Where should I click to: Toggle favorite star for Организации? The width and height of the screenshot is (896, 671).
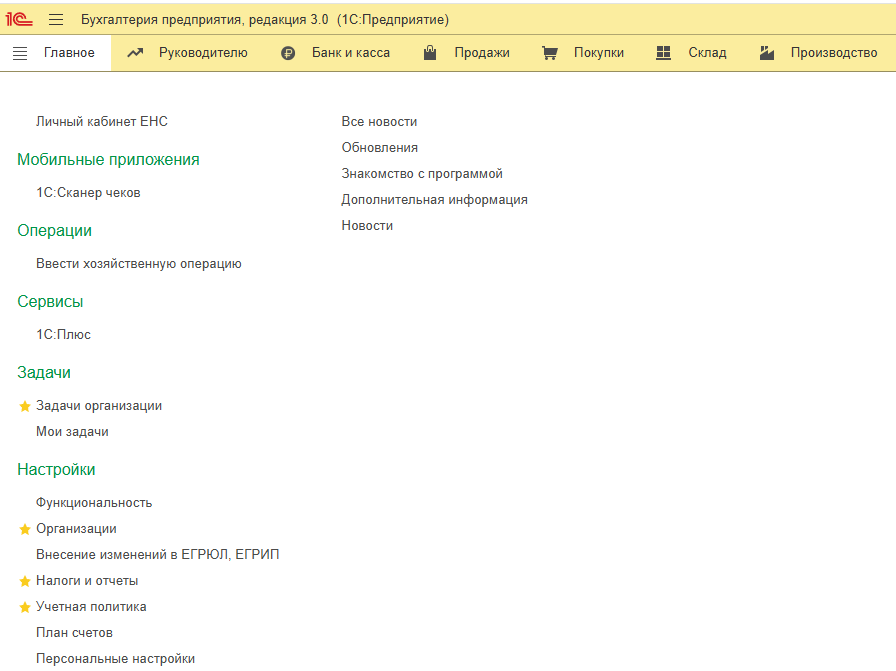[25, 529]
